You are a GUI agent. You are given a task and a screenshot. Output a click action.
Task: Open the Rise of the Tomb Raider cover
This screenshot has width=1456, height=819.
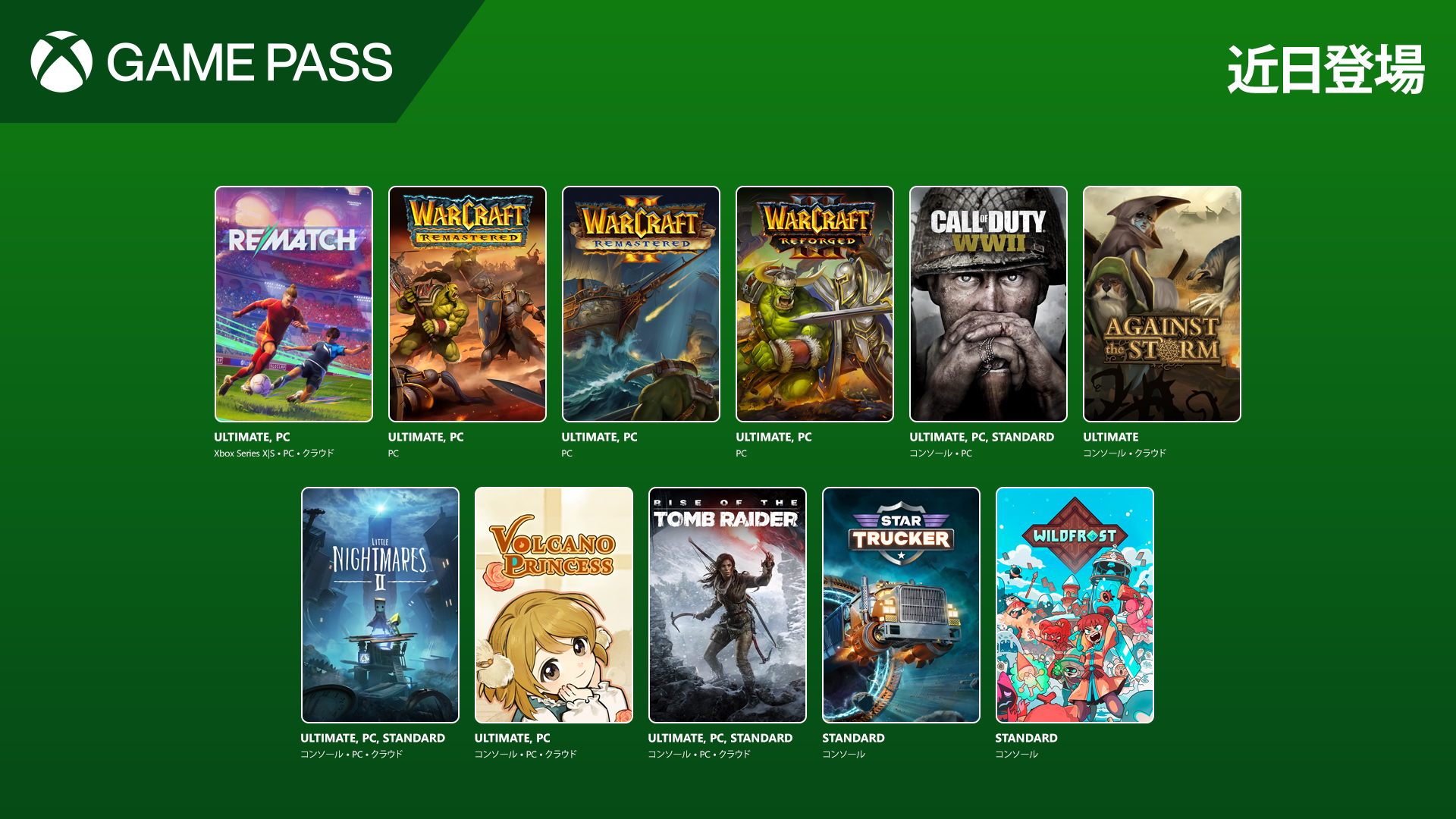(x=727, y=605)
